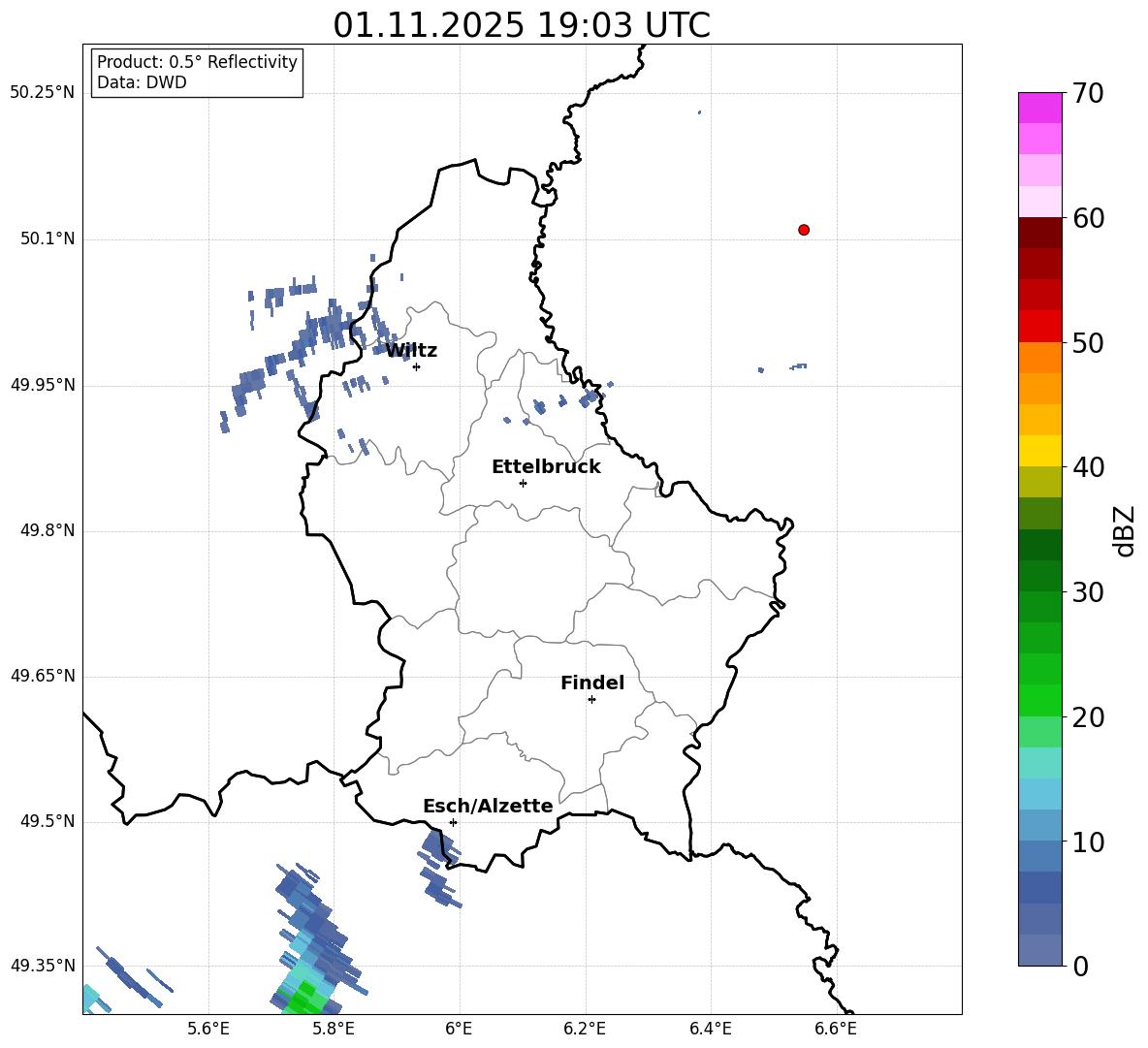Viewport: 1148px width, 1048px height.
Task: Click the 6°E longitude label
Action: coord(459,1029)
